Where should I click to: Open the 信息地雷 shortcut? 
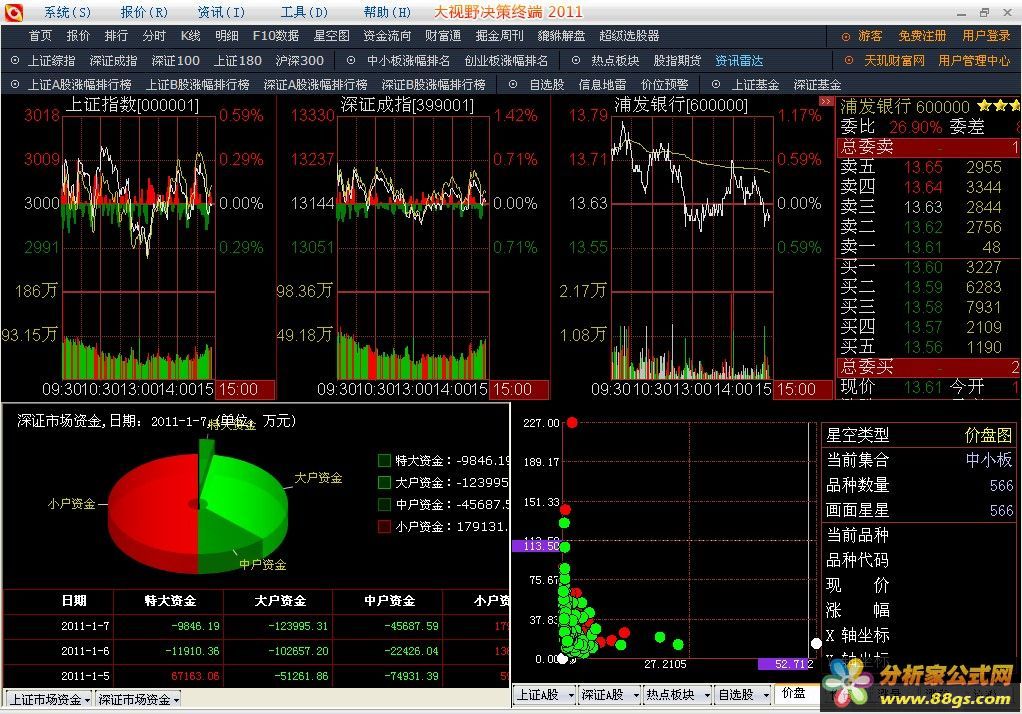click(x=602, y=85)
